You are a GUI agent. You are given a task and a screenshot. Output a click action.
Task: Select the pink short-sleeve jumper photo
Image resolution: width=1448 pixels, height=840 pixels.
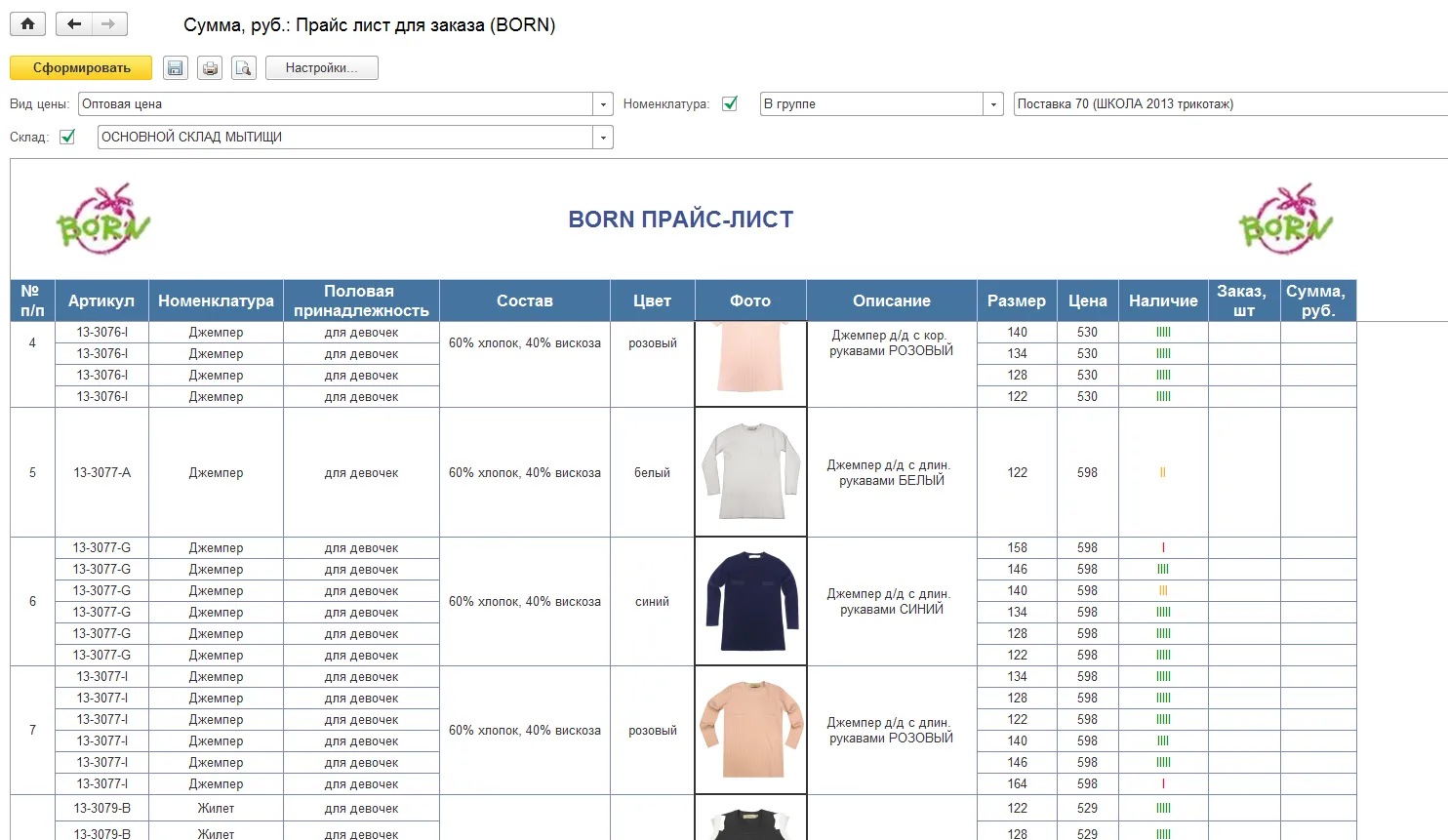[x=750, y=364]
